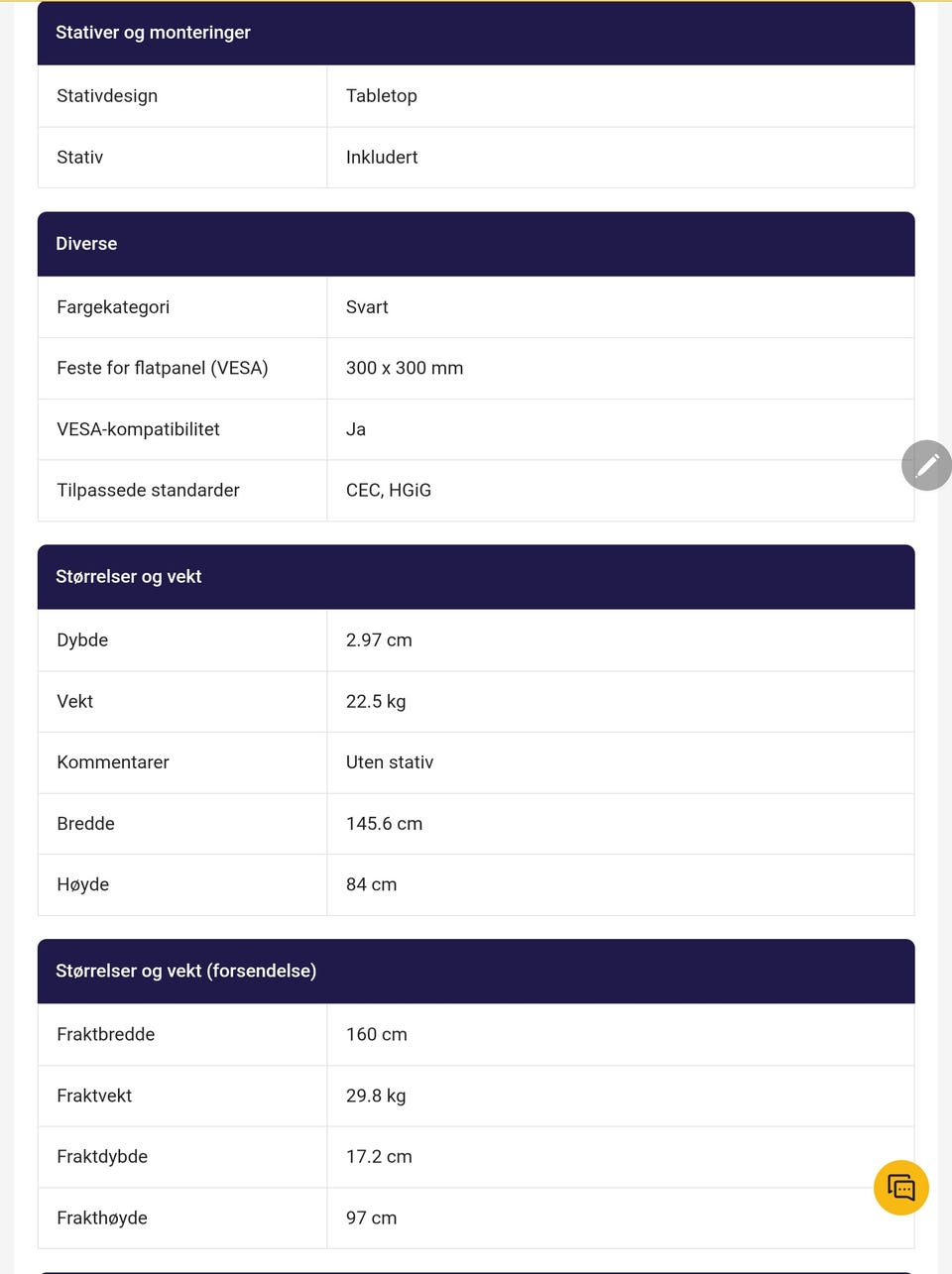
Task: Click the 300 x 300 mm VESA value
Action: (405, 368)
